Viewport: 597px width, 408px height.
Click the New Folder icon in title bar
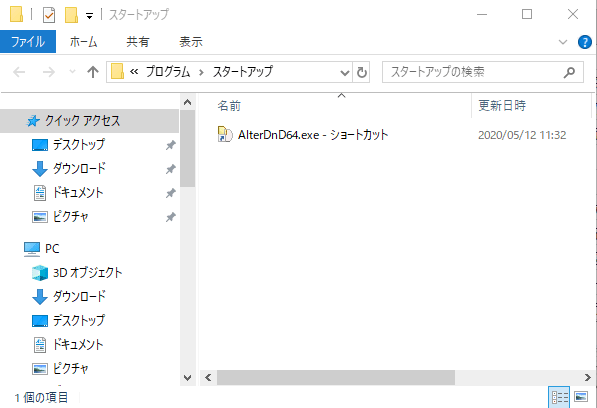[x=71, y=15]
